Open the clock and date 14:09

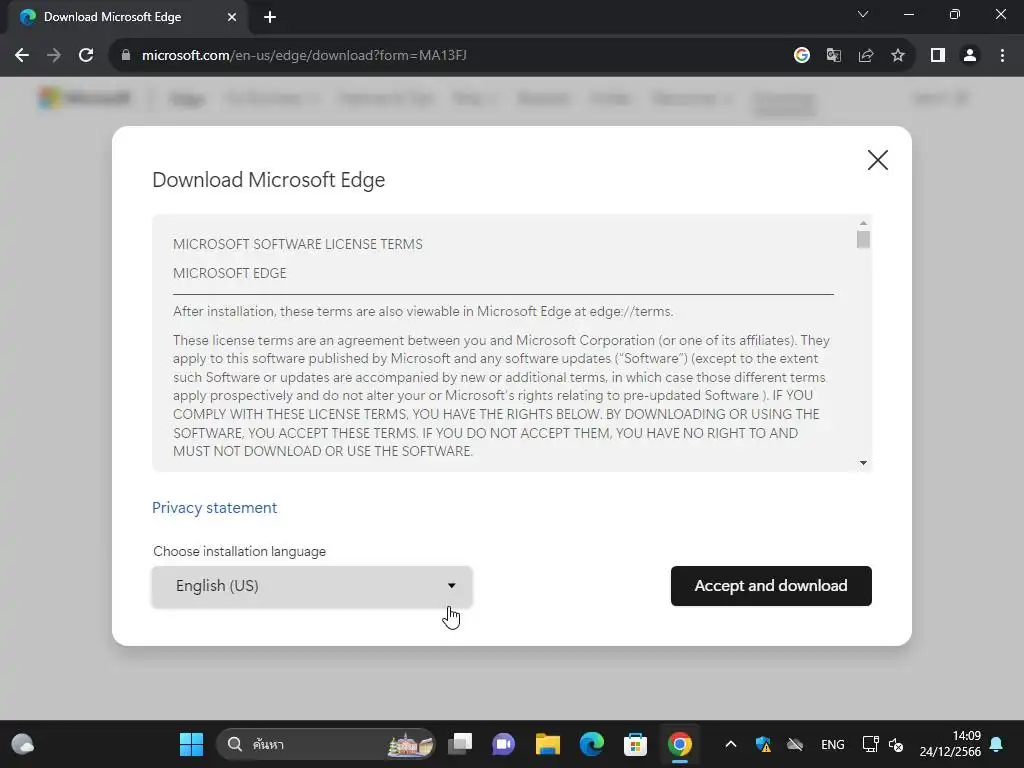(x=950, y=744)
